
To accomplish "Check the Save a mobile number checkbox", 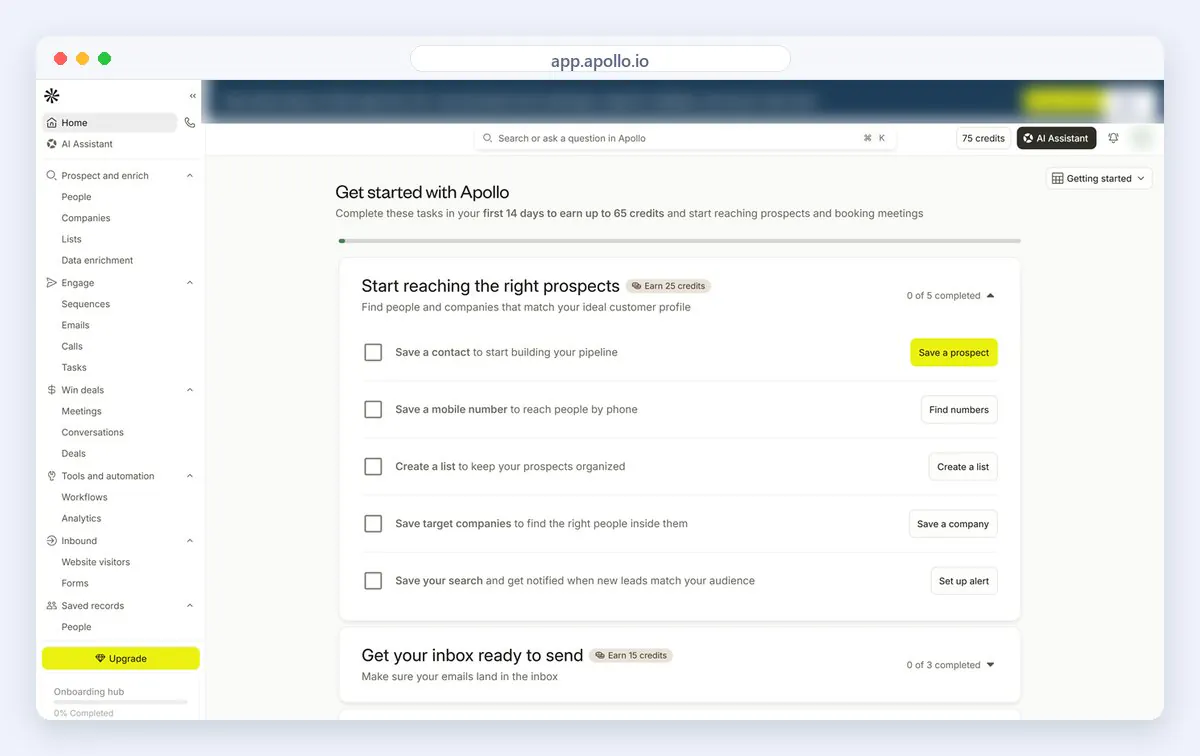I will point(373,409).
